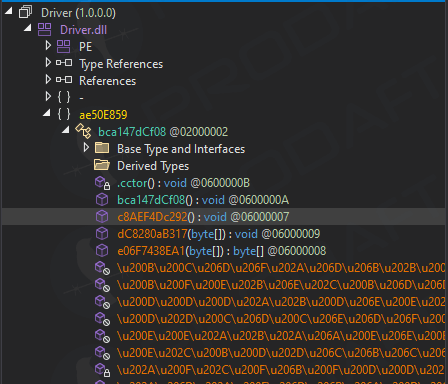Viewport: 448px width, 384px height.
Task: Select member starting \u200E\u200E\u202A\u202B
Action: point(281,336)
